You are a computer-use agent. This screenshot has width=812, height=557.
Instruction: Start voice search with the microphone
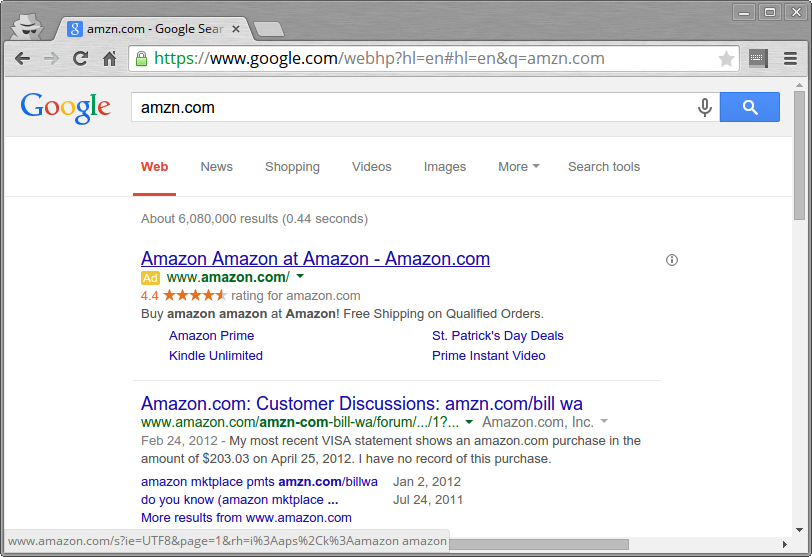[705, 108]
